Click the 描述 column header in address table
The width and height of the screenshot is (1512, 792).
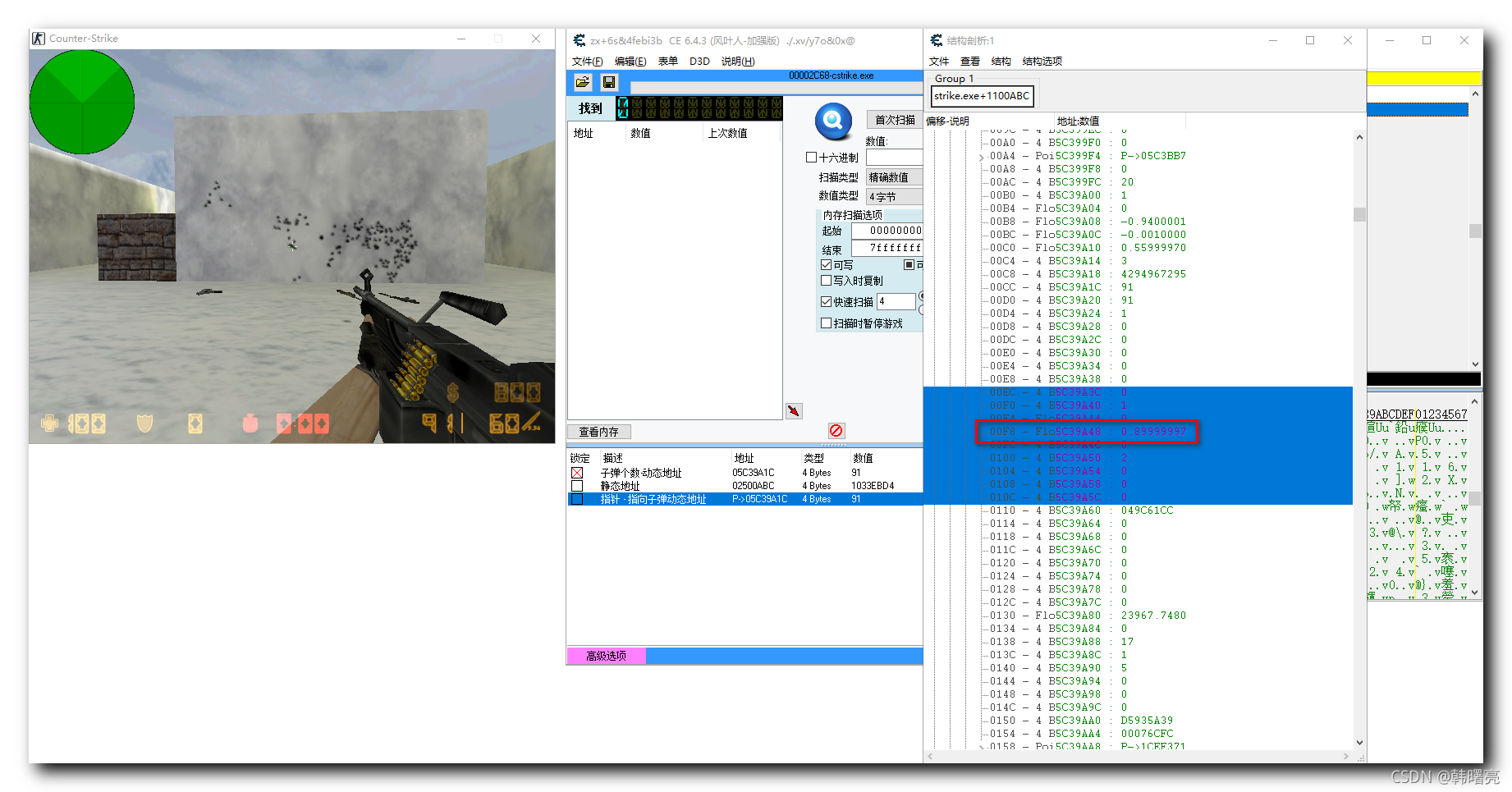(x=665, y=458)
